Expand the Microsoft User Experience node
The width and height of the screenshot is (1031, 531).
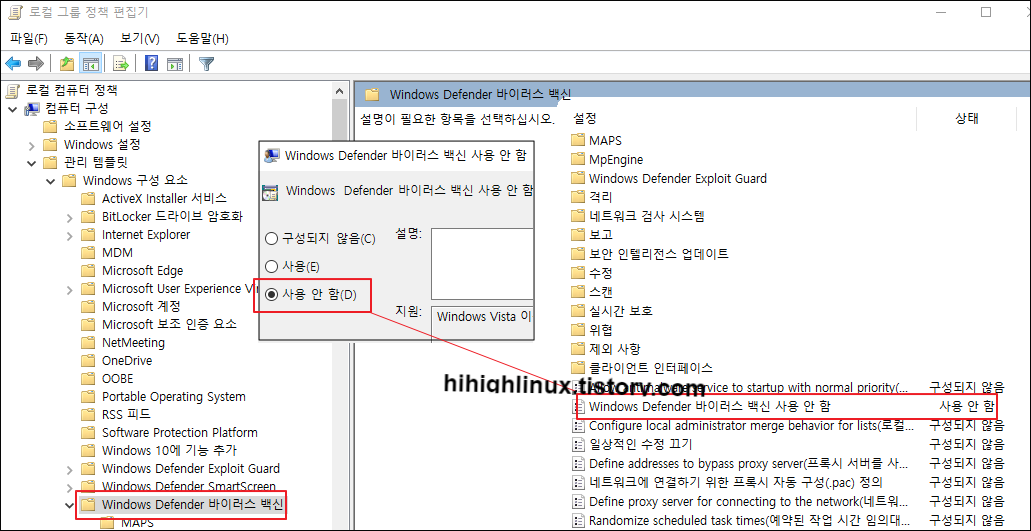tap(70, 289)
